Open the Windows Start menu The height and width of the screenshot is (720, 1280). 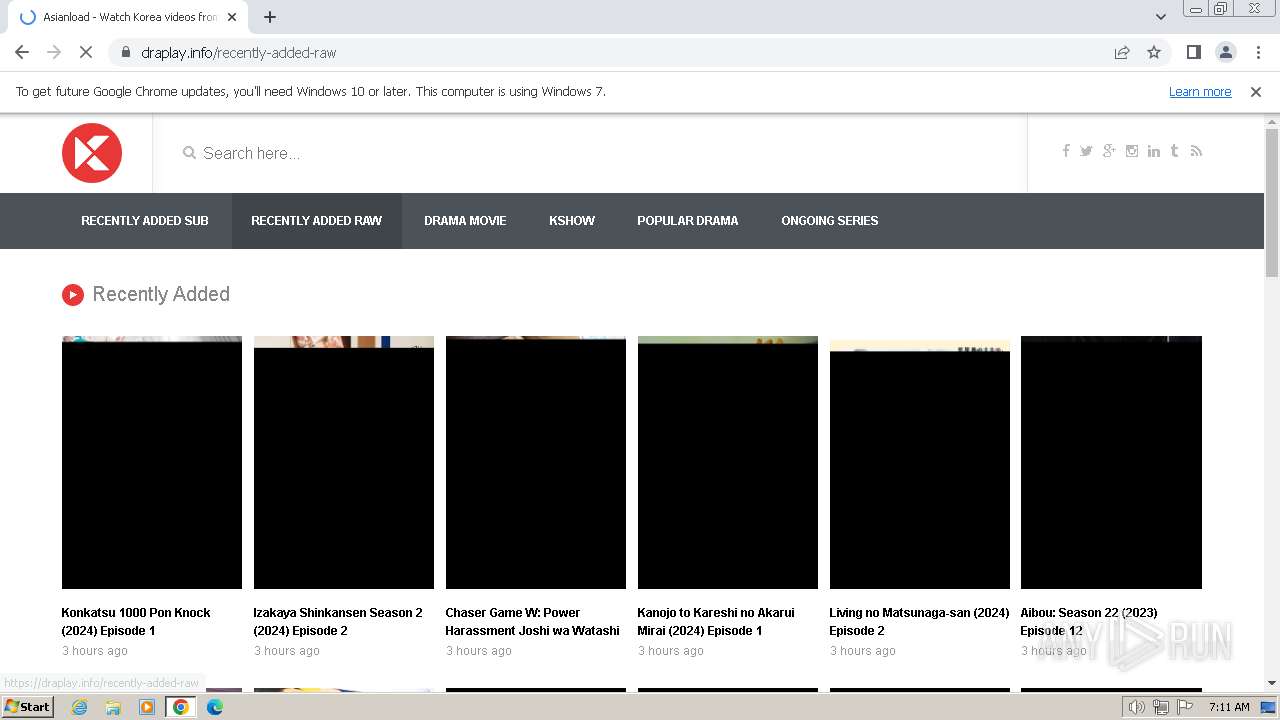click(28, 707)
